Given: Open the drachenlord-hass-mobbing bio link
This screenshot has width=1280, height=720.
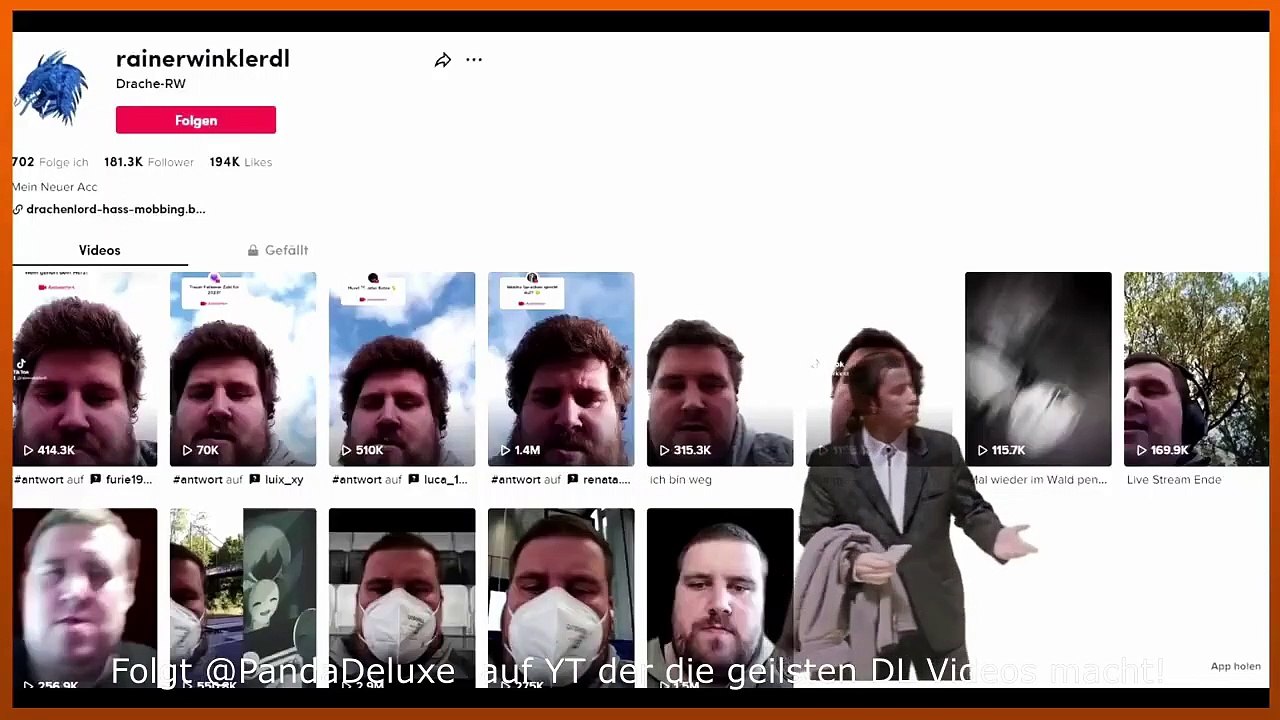Looking at the screenshot, I should 115,209.
